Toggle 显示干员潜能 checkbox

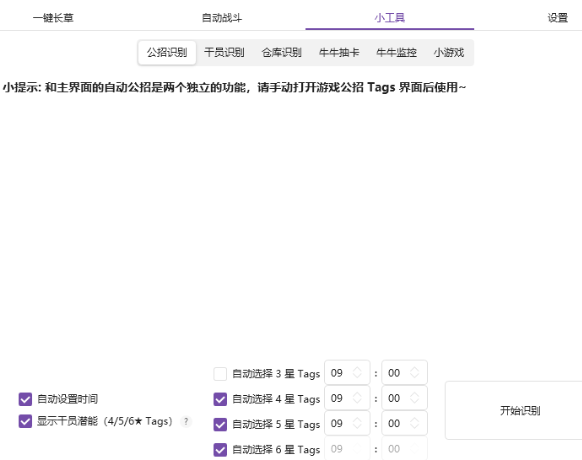click(x=25, y=421)
